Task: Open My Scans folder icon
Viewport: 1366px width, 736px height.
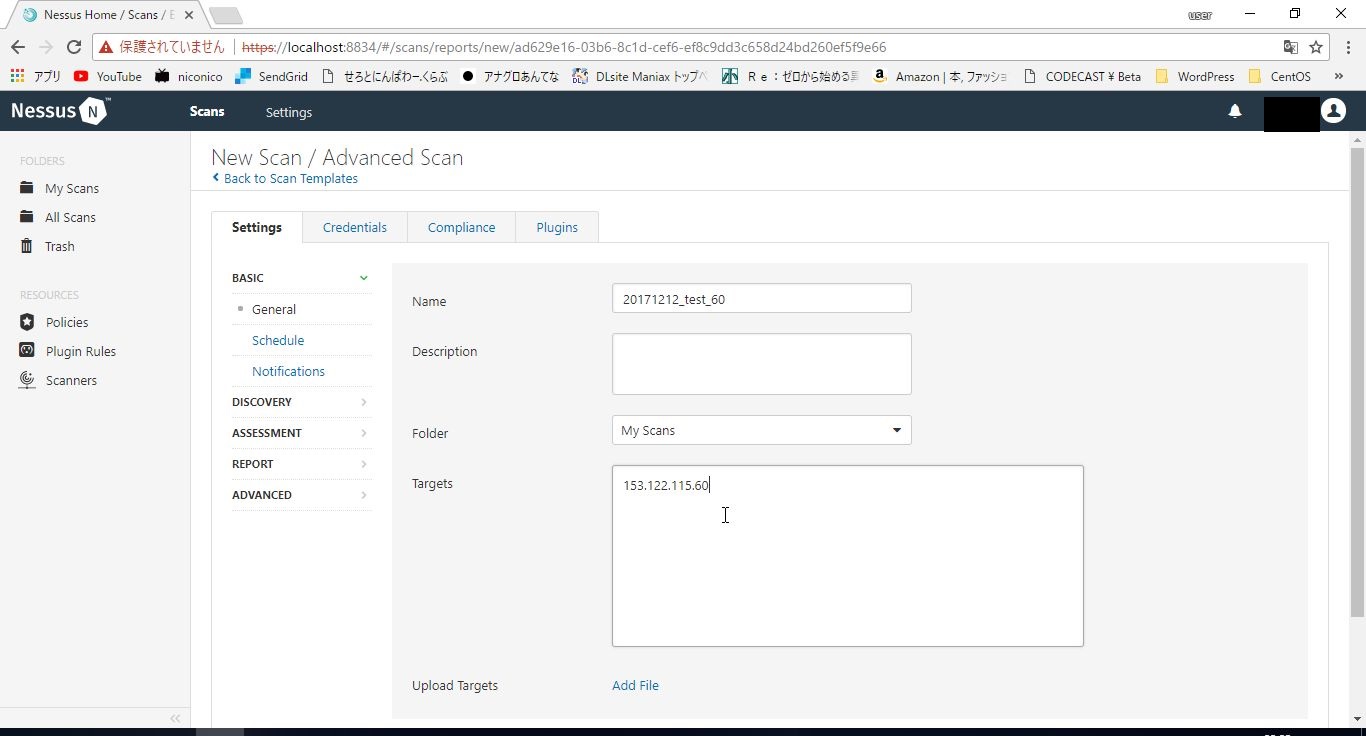Action: [27, 188]
